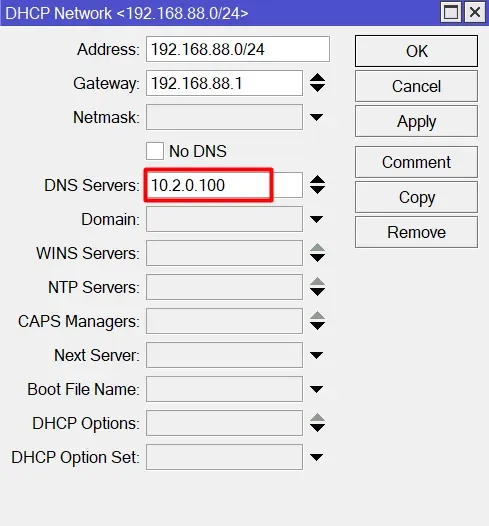489x526 pixels.
Task: Click the OK button
Action: pyautogui.click(x=417, y=51)
